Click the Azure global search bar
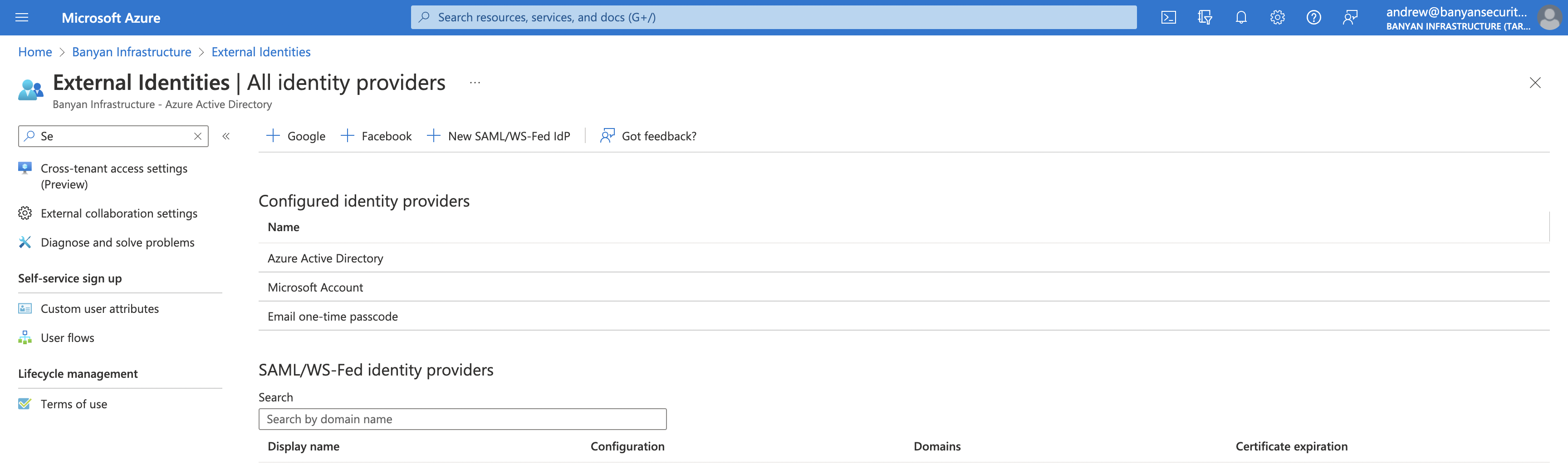 coord(773,18)
